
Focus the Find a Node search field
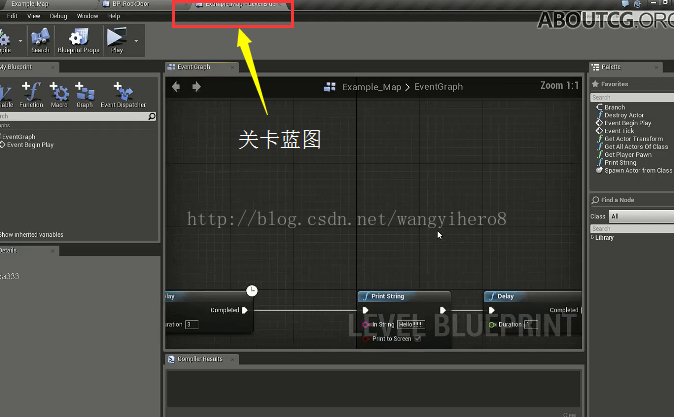(632, 228)
